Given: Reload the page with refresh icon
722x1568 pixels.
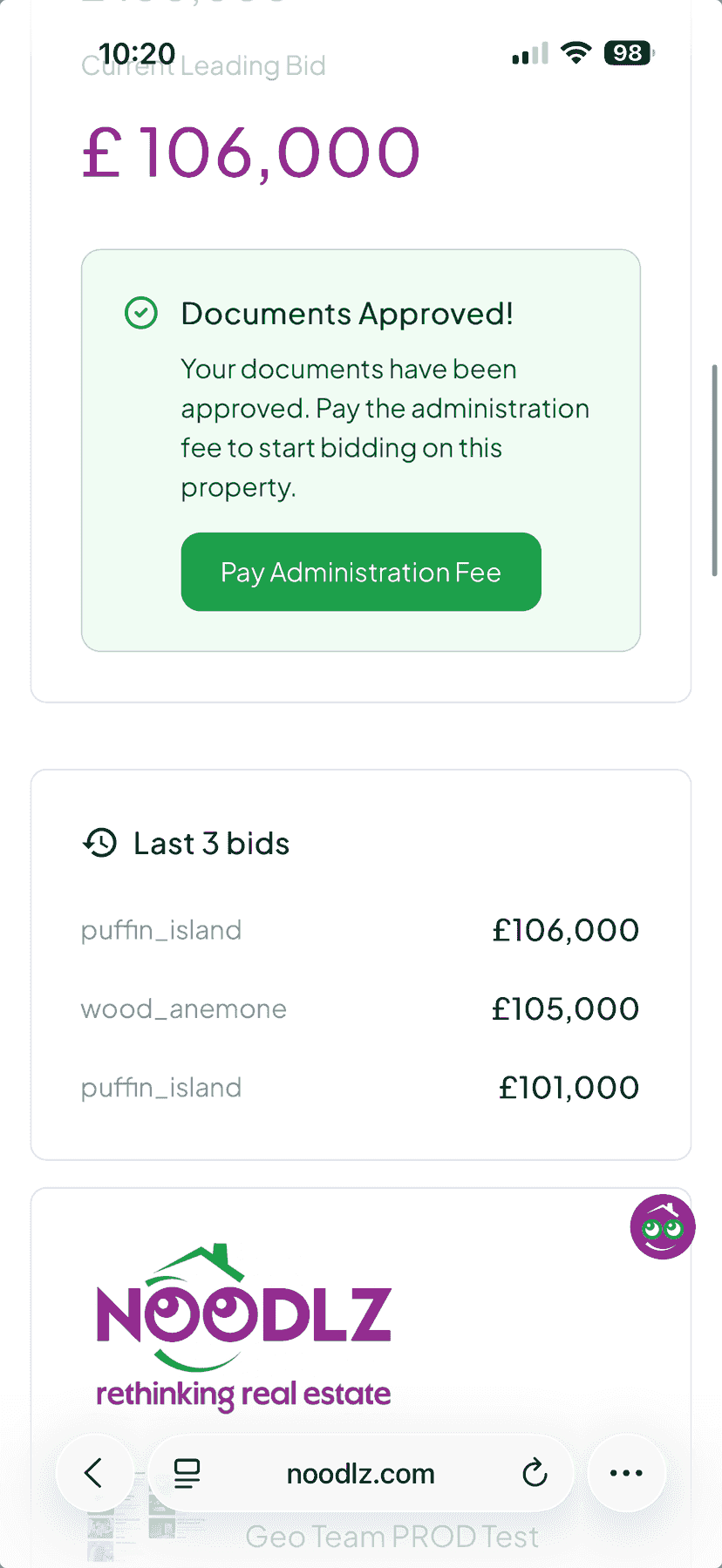Looking at the screenshot, I should click(x=535, y=1473).
